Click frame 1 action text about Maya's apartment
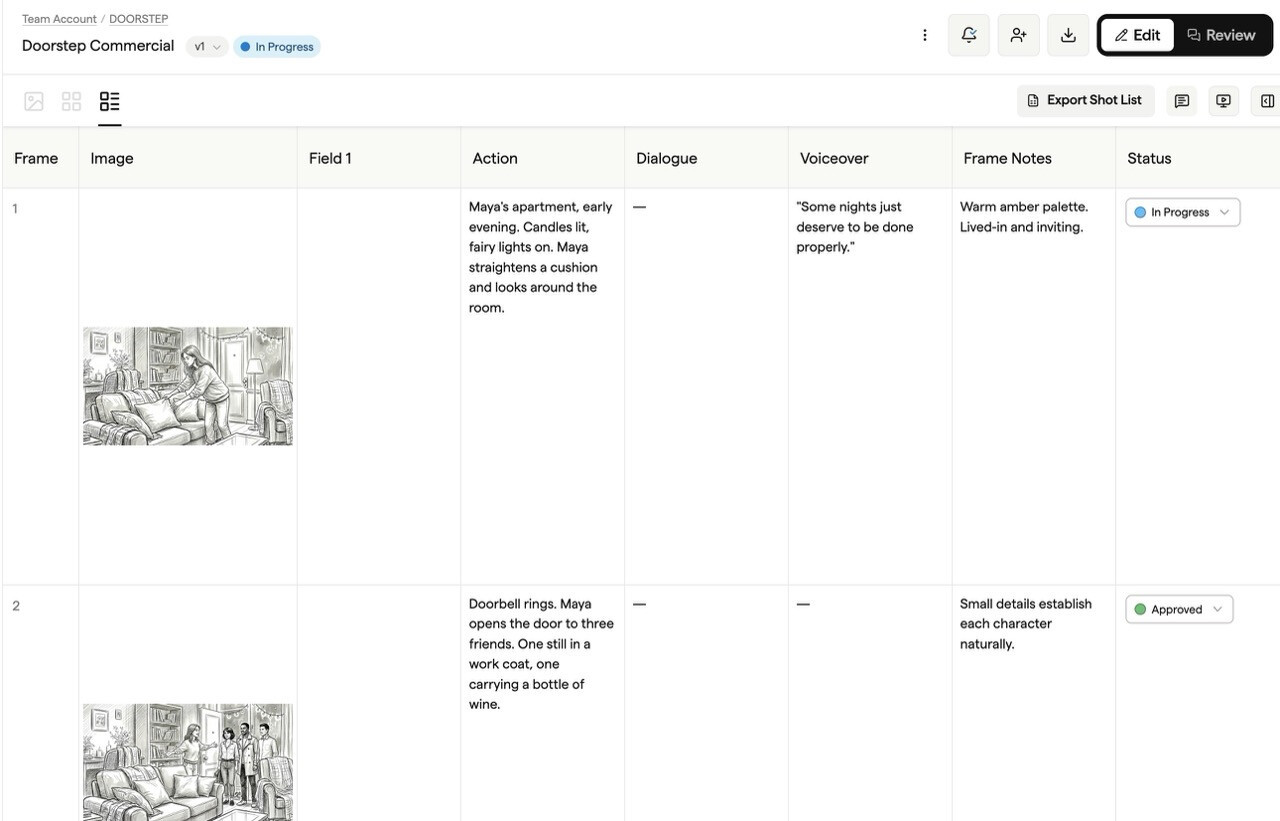 (x=541, y=257)
